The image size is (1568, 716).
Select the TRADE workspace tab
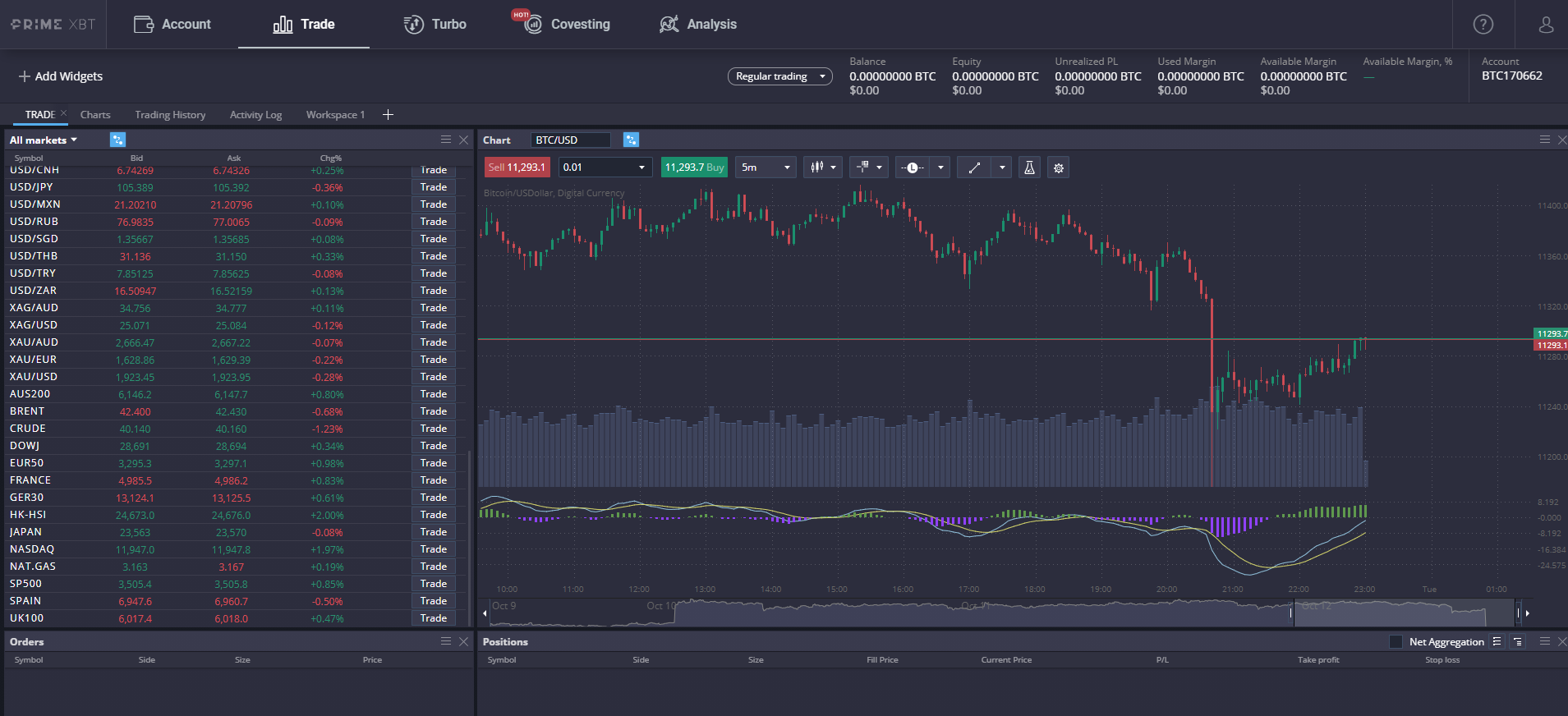pos(39,115)
